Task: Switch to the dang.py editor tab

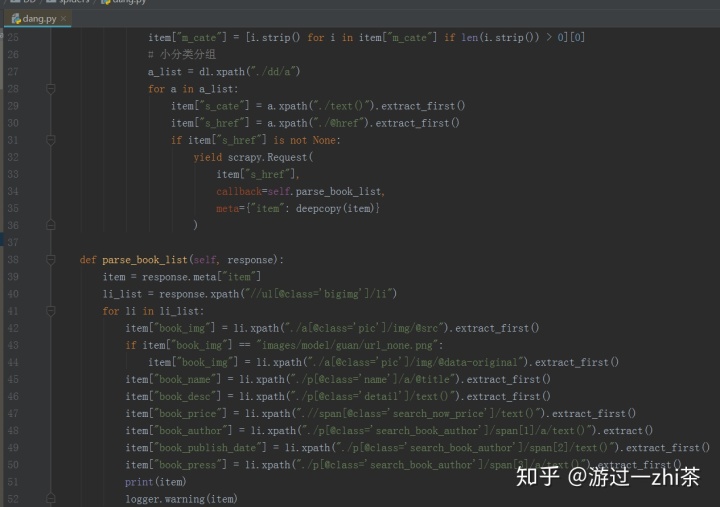Action: 39,19
